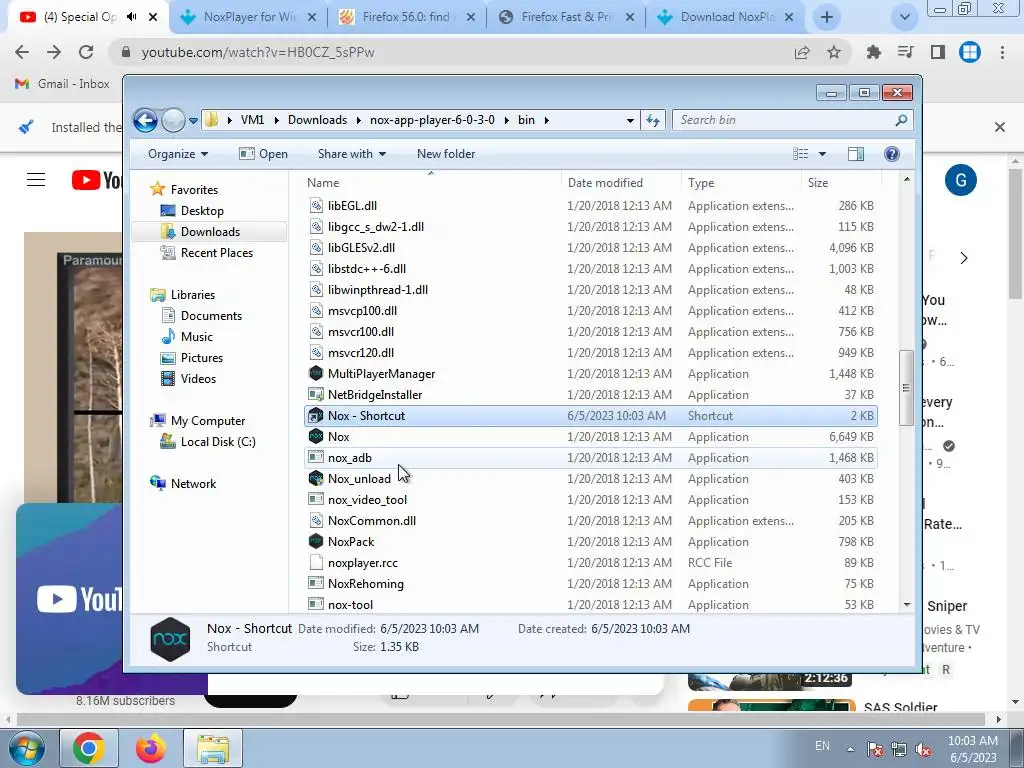This screenshot has height=768, width=1024.
Task: Select the Nox application file icon
Action: point(316,437)
